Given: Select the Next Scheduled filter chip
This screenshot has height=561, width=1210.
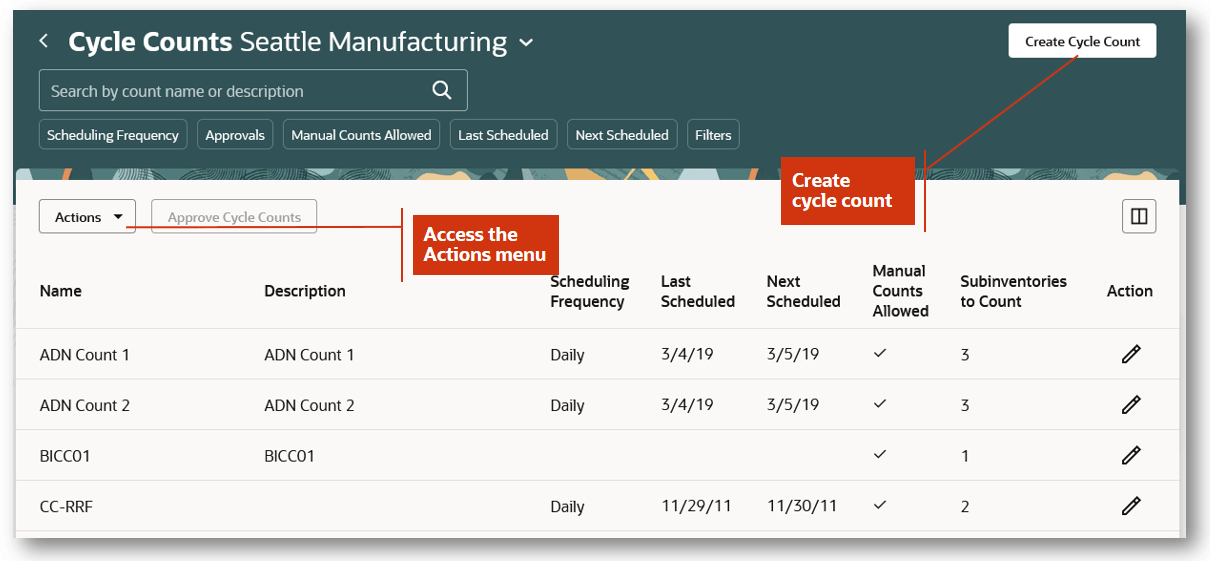Looking at the screenshot, I should point(622,135).
